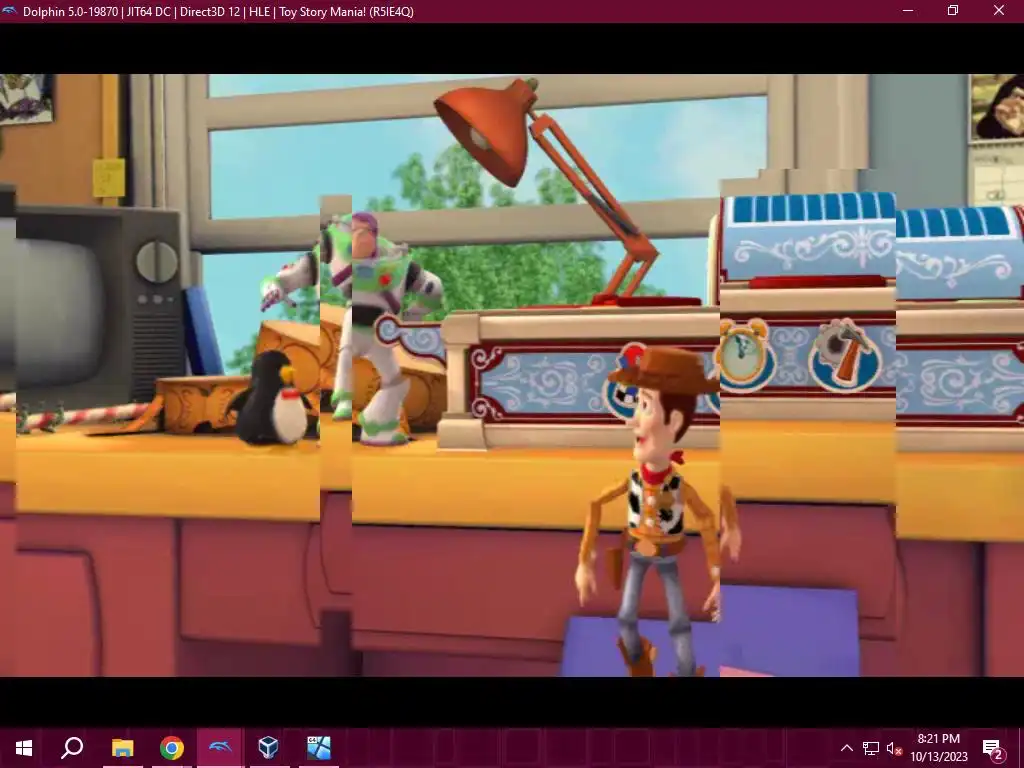Open network status in system tray
1024x768 pixels.
[x=871, y=748]
